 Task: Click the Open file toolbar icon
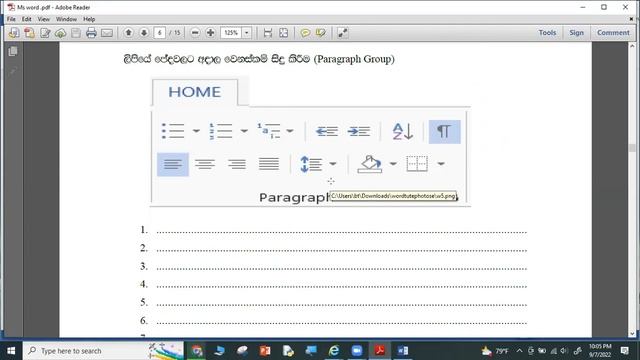[14, 33]
